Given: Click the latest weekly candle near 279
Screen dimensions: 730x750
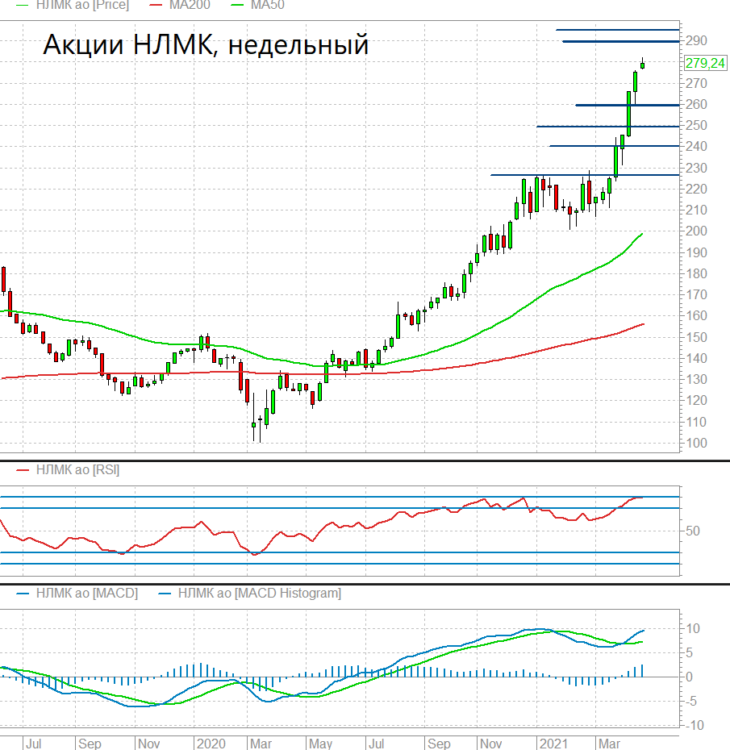Looking at the screenshot, I should [642, 64].
